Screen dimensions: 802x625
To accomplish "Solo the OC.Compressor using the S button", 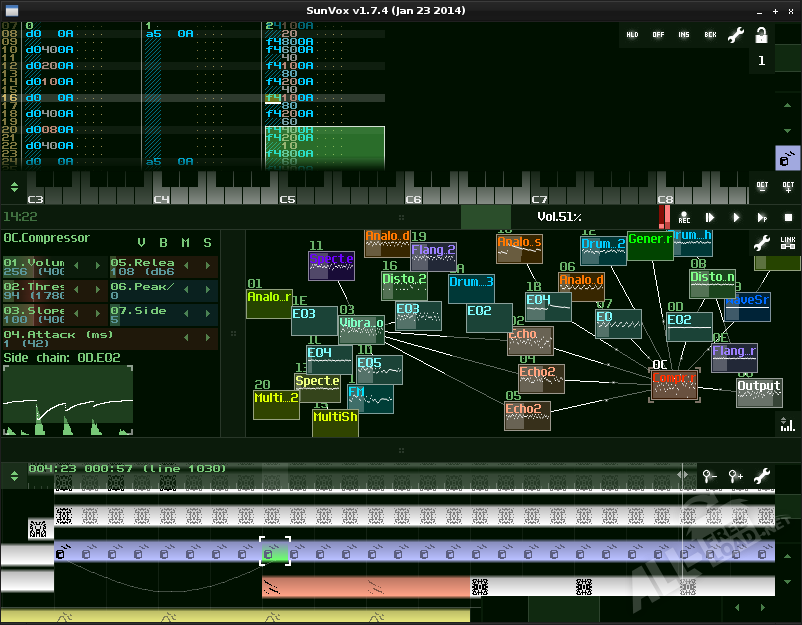I will (207, 242).
